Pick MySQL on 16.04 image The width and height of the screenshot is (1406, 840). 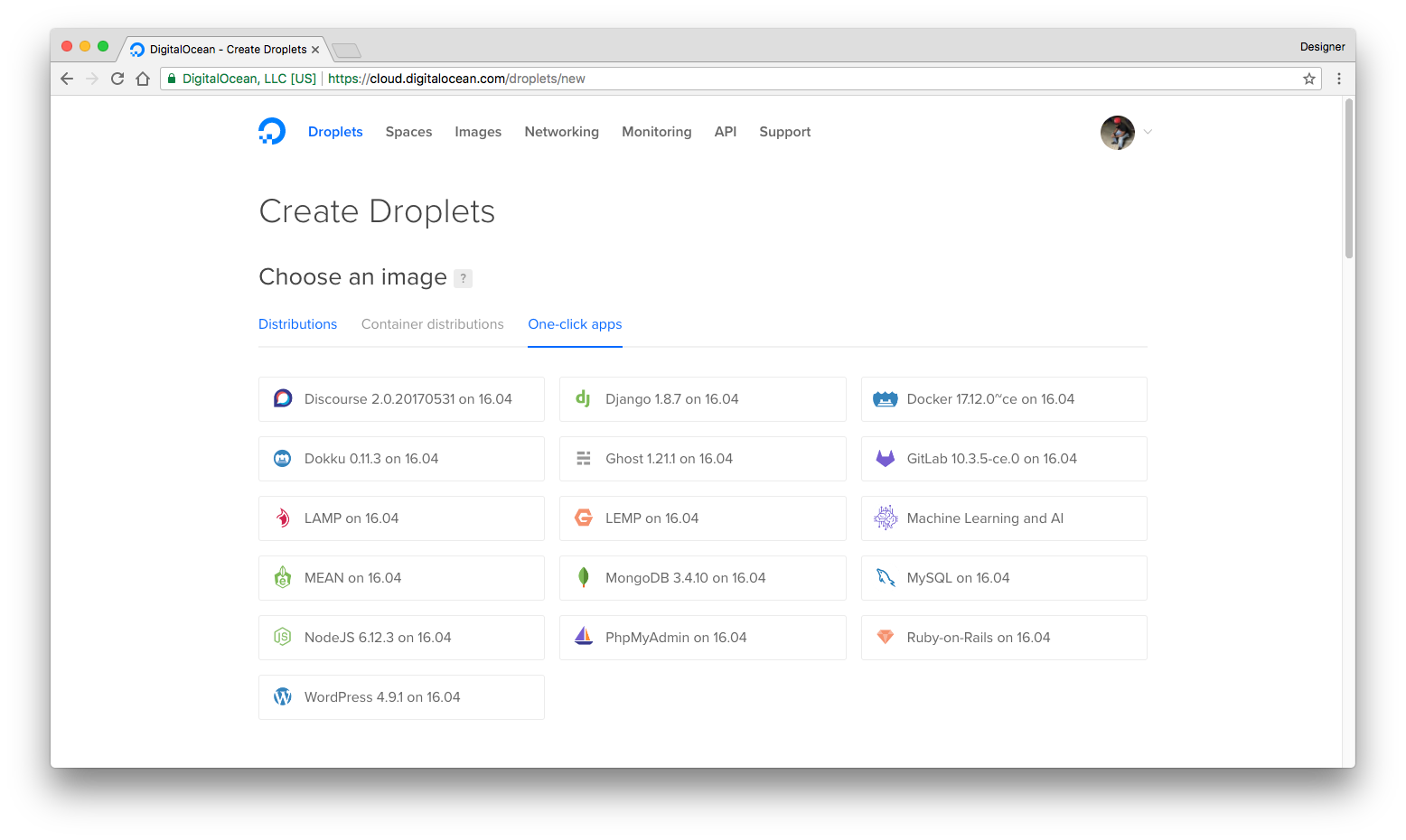1004,578
